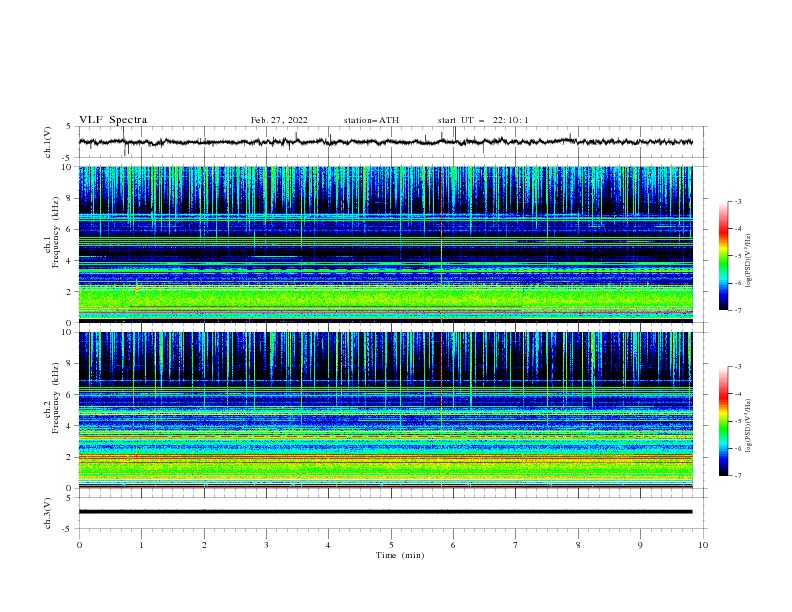Click the "start UT = 22:10:1" text

pyautogui.click(x=483, y=120)
